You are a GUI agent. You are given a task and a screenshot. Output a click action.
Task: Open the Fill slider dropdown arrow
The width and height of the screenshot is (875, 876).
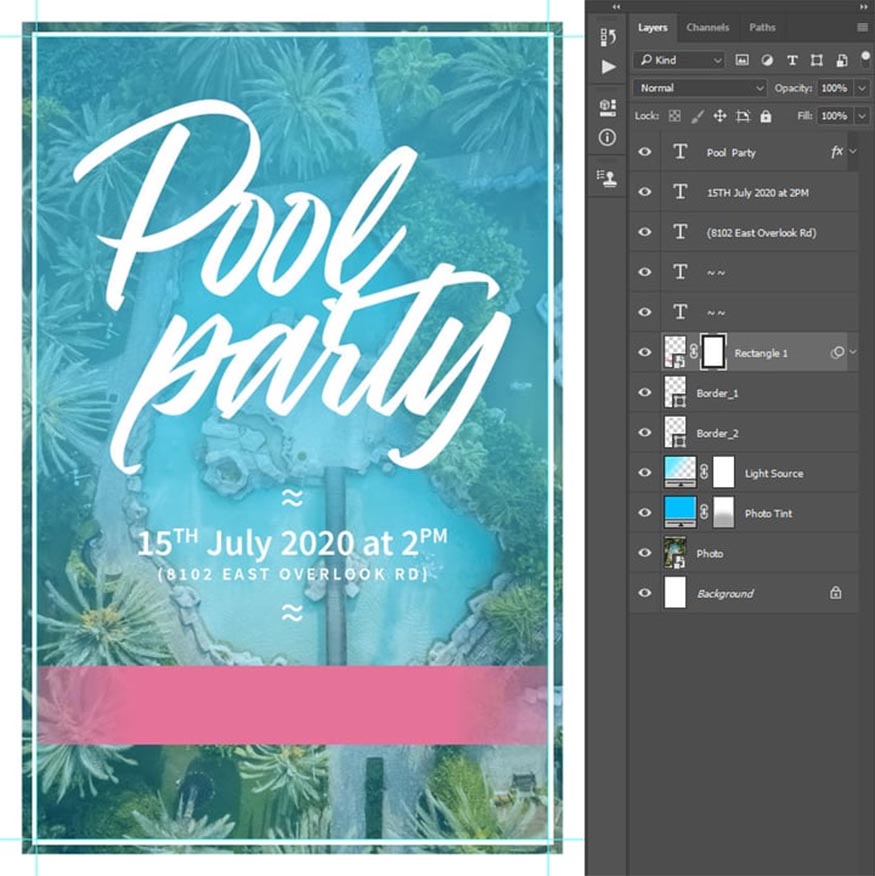click(862, 116)
